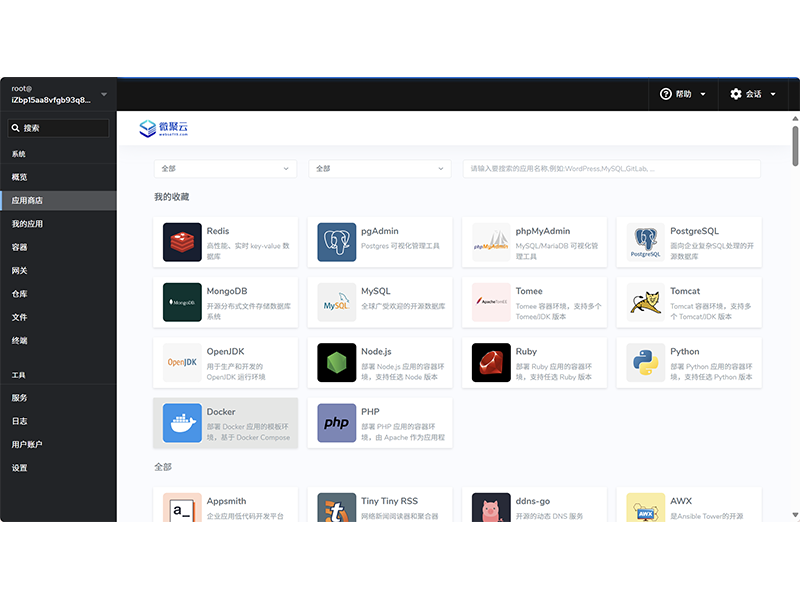Open the 帮助 dropdown arrow

click(x=703, y=94)
